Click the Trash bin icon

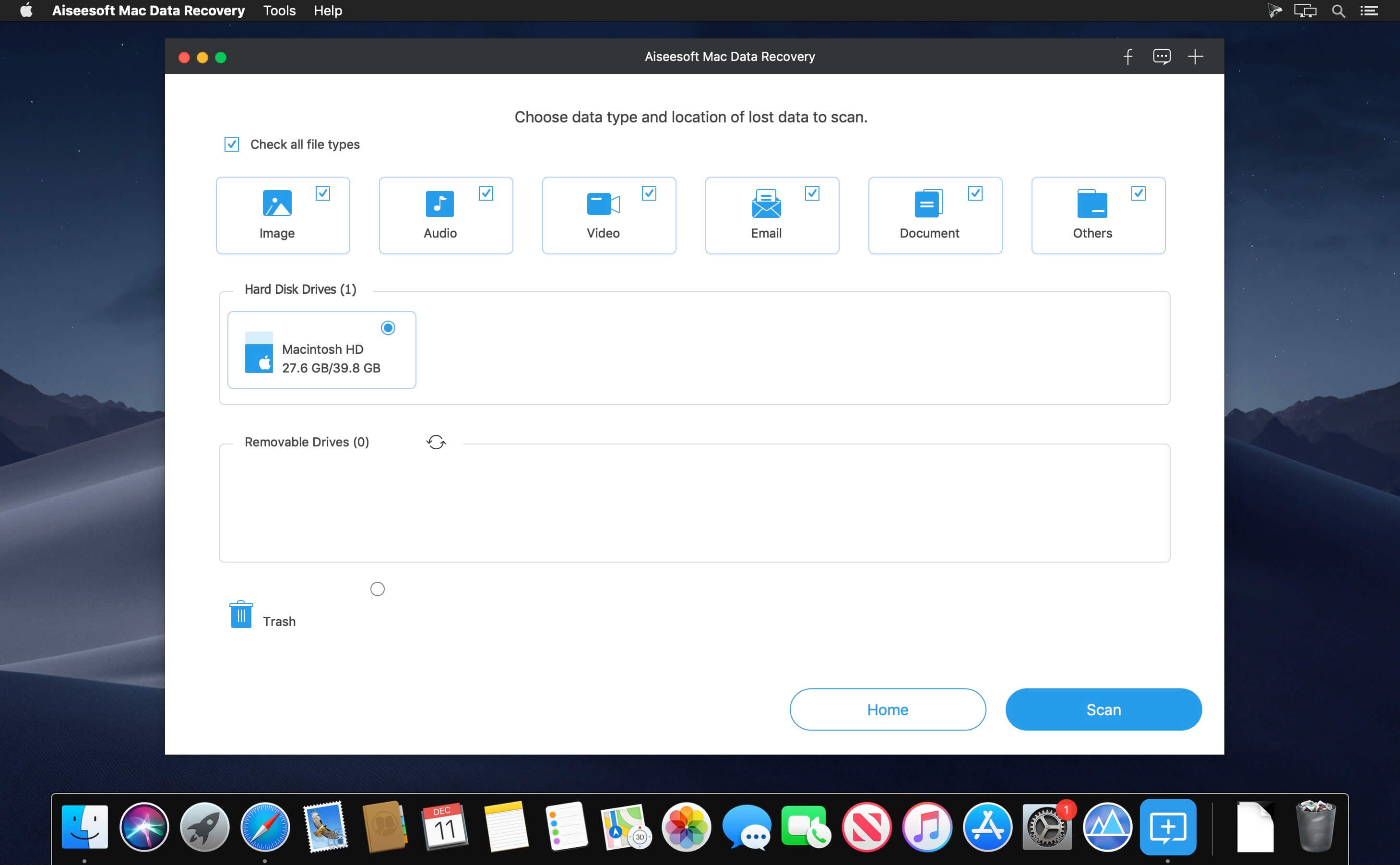pos(241,614)
